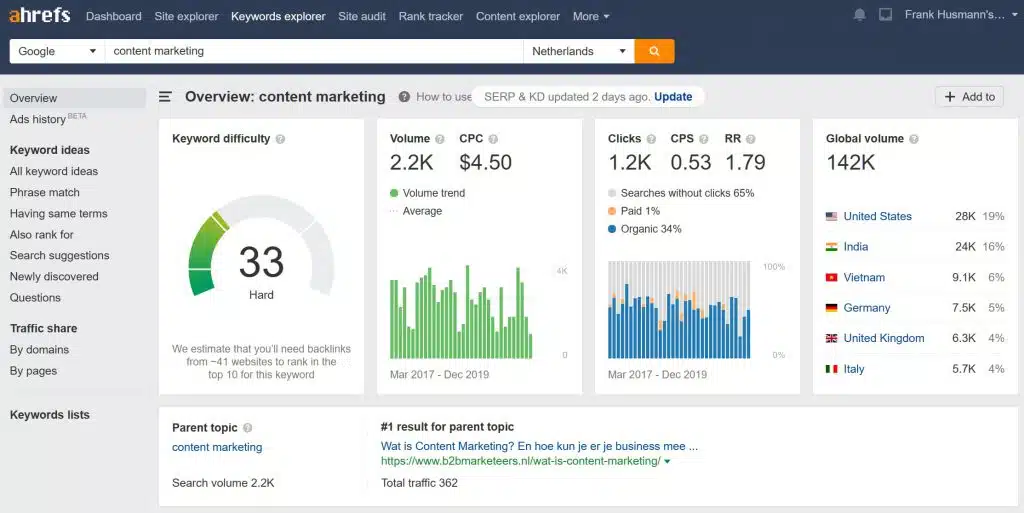
Task: Click the Global volume help icon
Action: [x=914, y=139]
